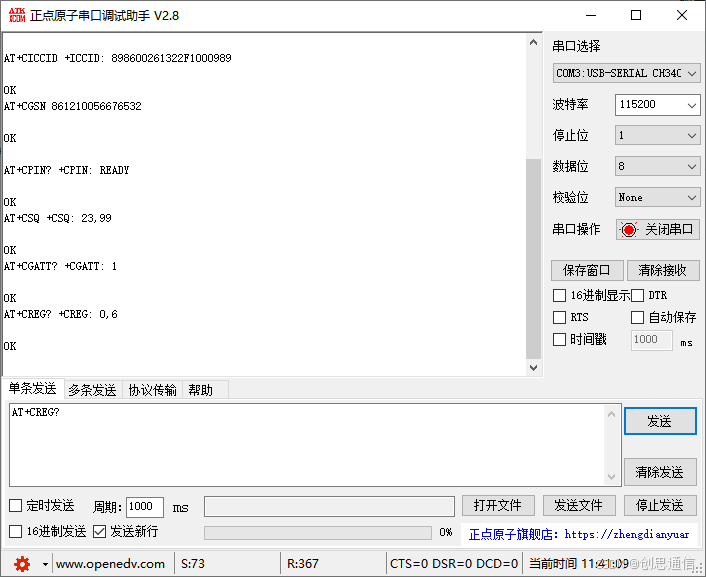Screen dimensions: 706x577
Task: Click AT+CSQ +CSQ: 23,99 line
Action: [x=58, y=218]
